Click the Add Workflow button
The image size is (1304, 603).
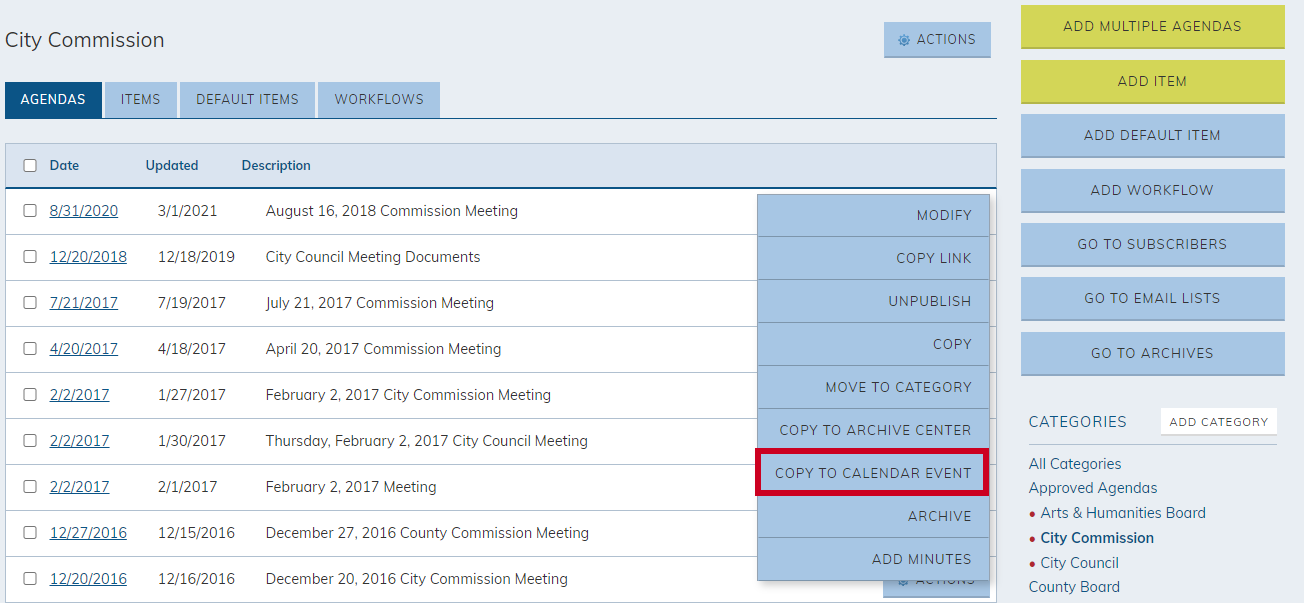[x=1152, y=190]
